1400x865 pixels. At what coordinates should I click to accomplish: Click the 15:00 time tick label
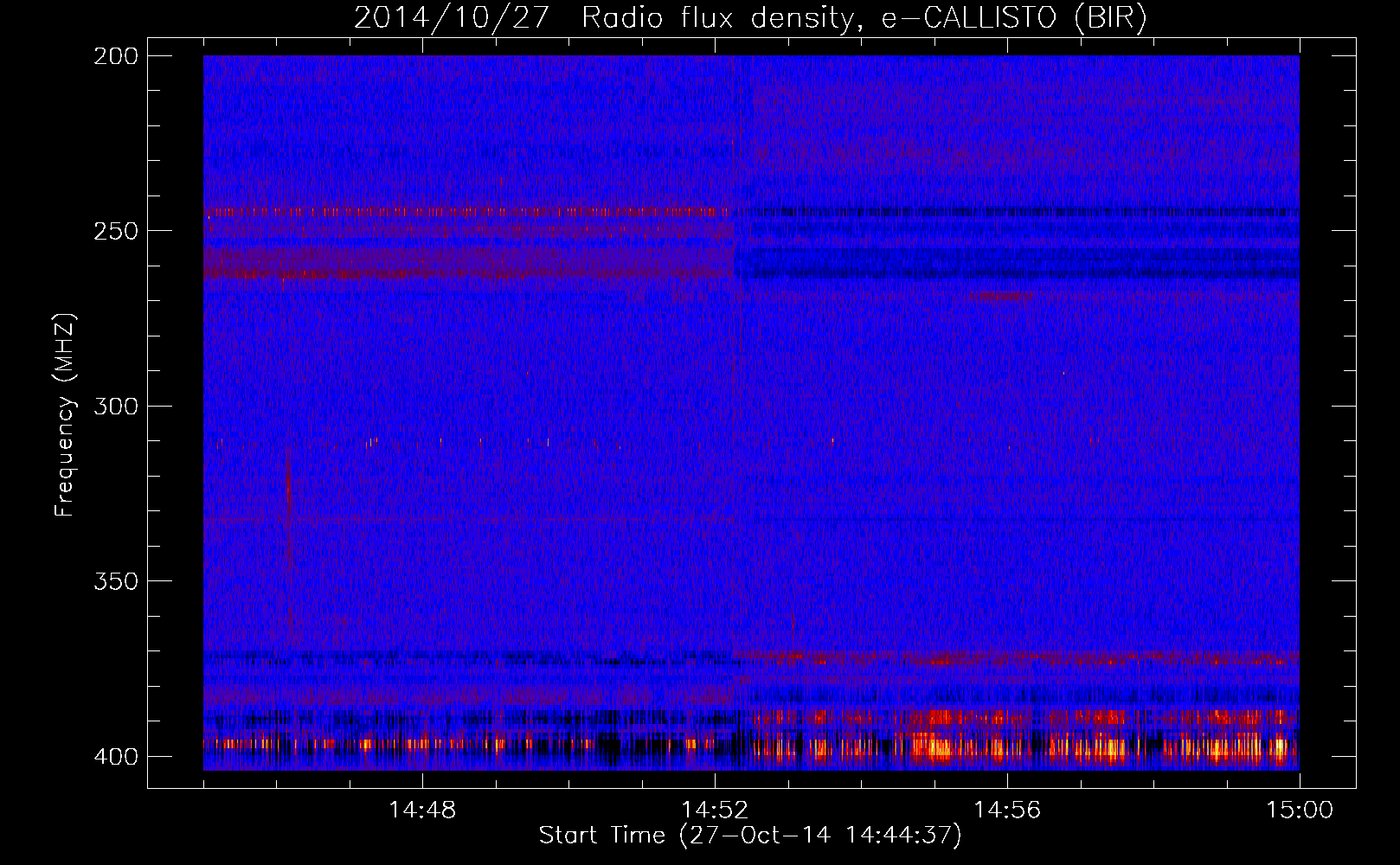pyautogui.click(x=1300, y=811)
